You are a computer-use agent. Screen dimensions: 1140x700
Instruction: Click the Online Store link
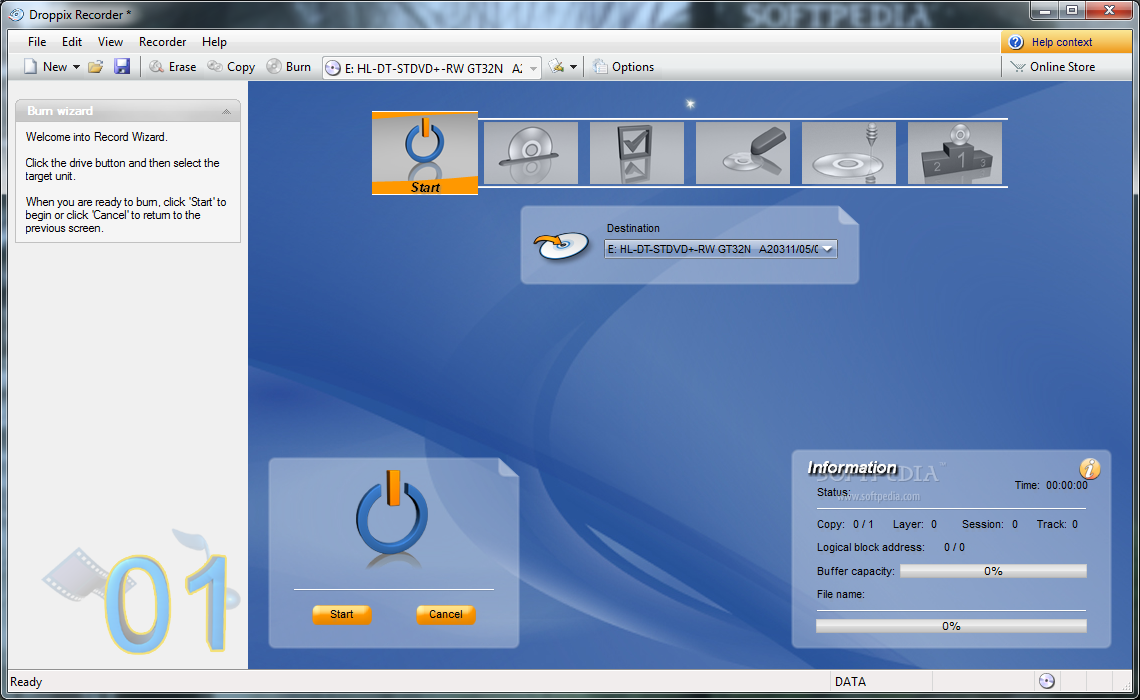click(x=1062, y=67)
